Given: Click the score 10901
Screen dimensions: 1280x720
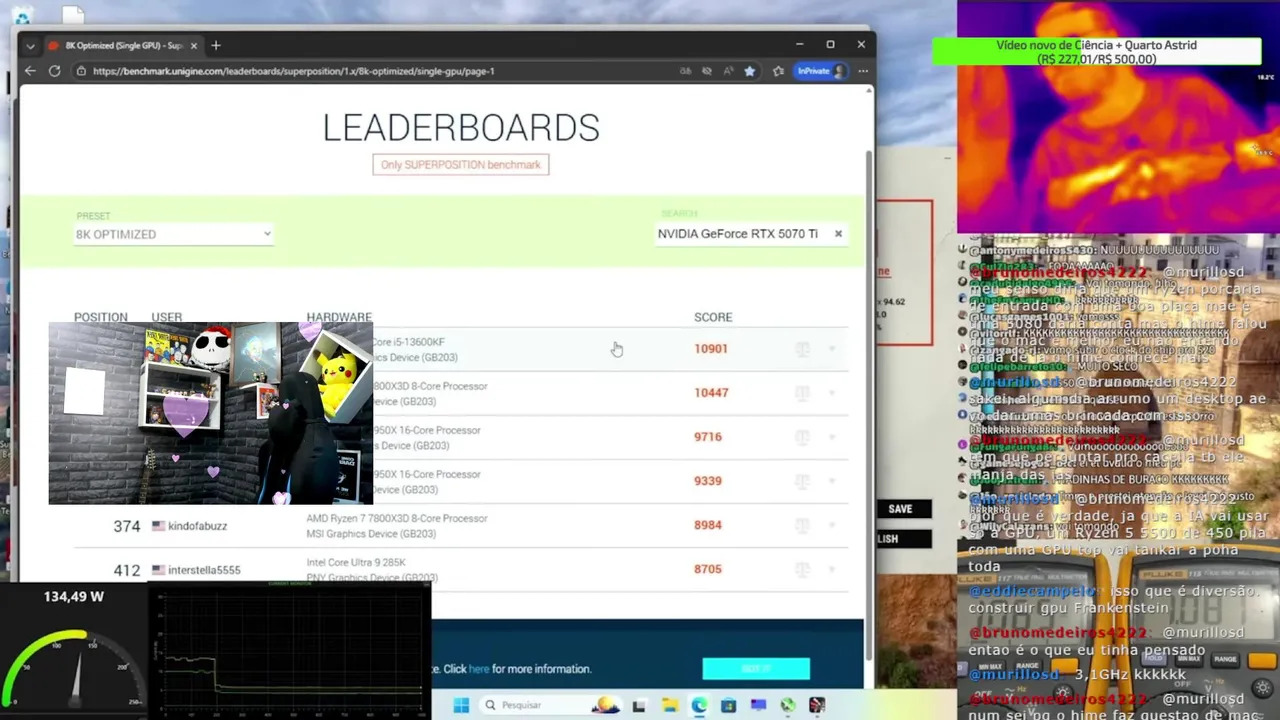Looking at the screenshot, I should tap(711, 349).
